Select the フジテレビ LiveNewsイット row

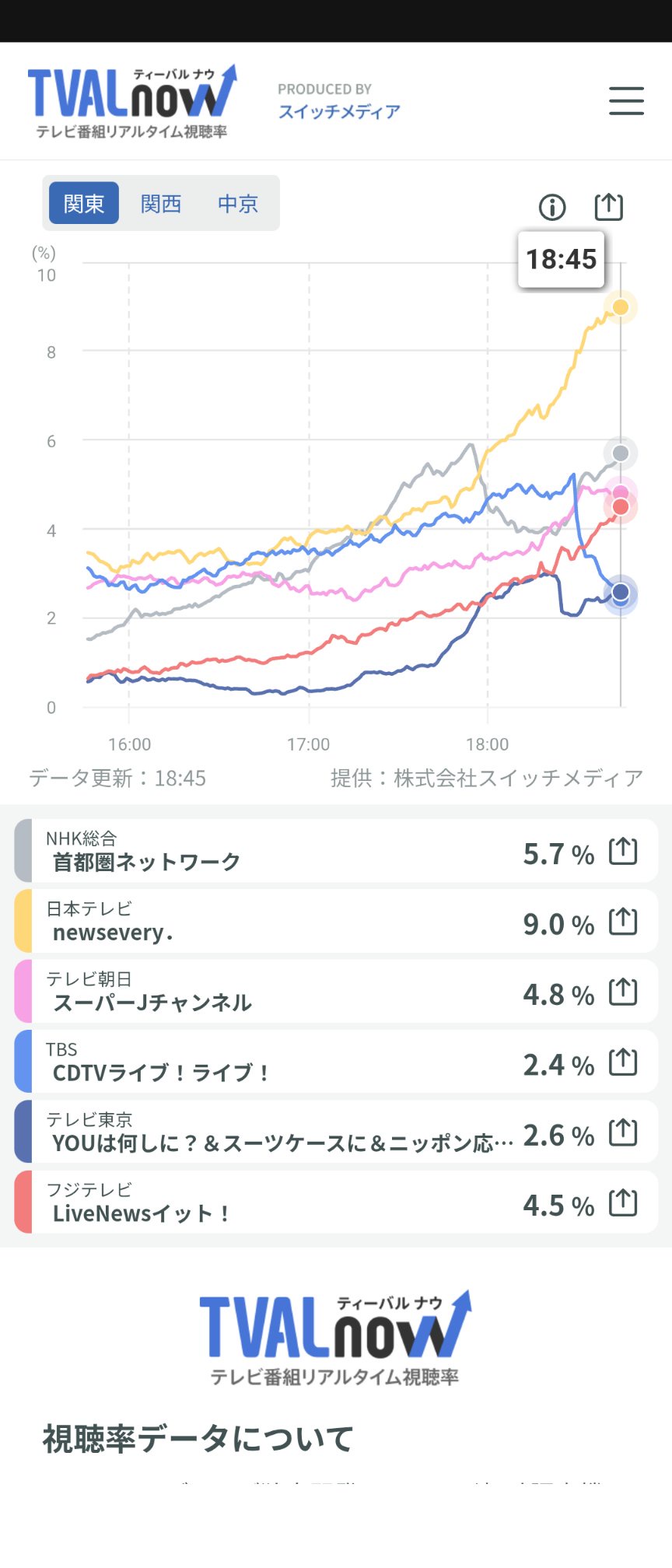tap(336, 1202)
